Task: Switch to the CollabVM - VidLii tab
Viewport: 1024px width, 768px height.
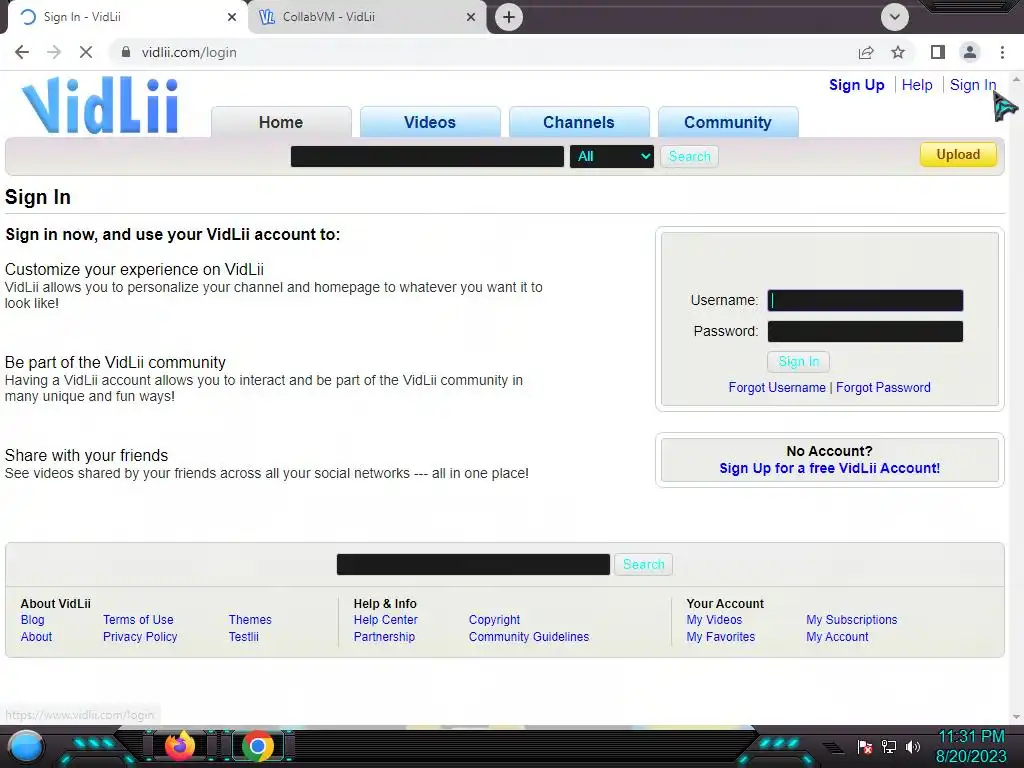Action: (367, 17)
